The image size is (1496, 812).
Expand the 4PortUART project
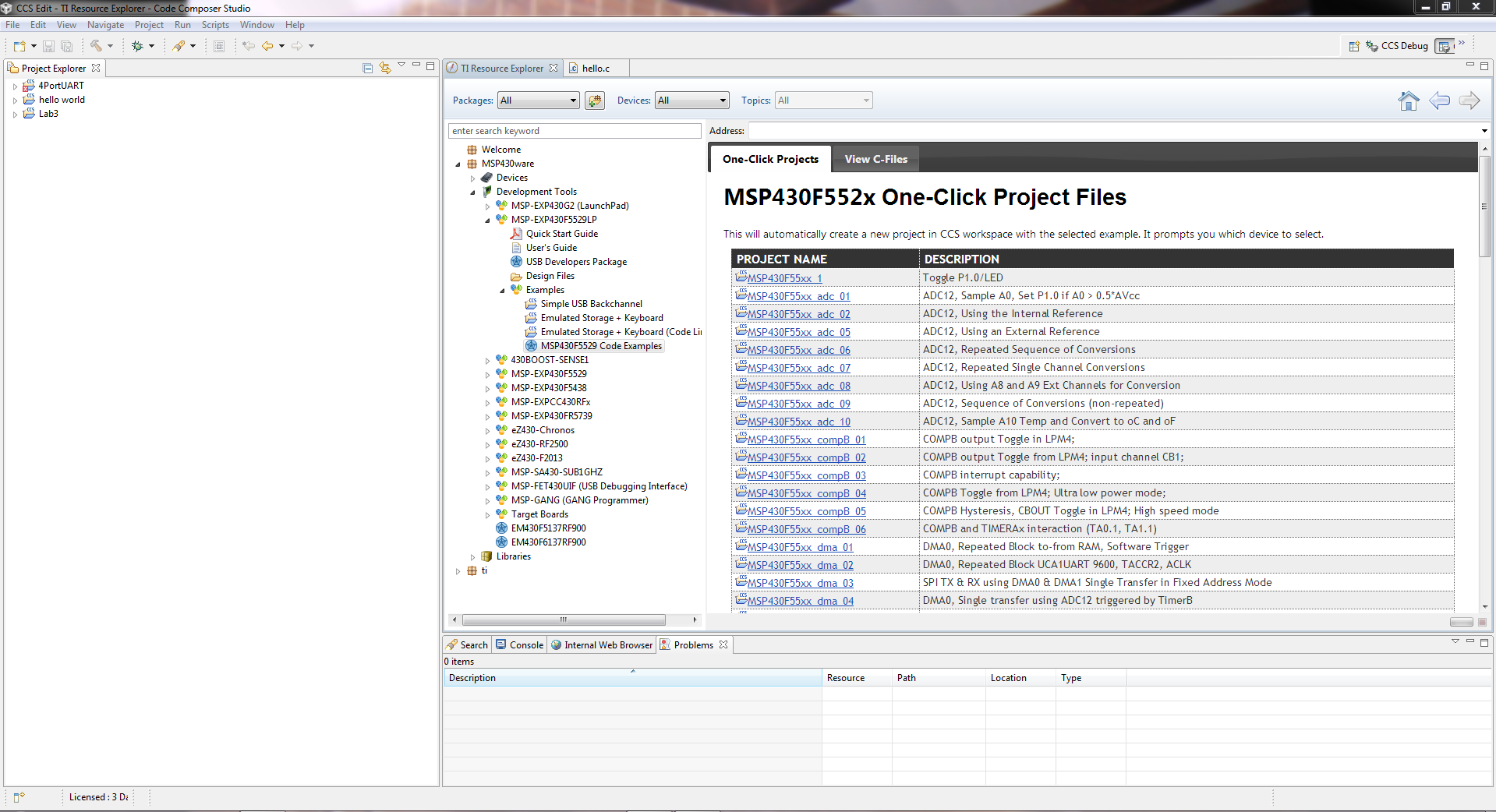[15, 86]
